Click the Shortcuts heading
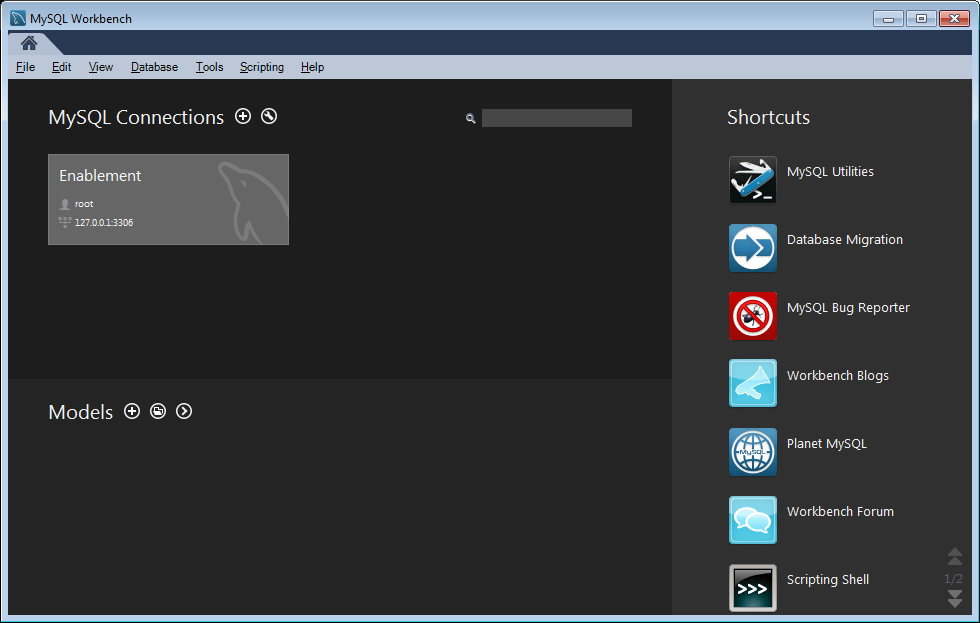The image size is (980, 623). [768, 117]
